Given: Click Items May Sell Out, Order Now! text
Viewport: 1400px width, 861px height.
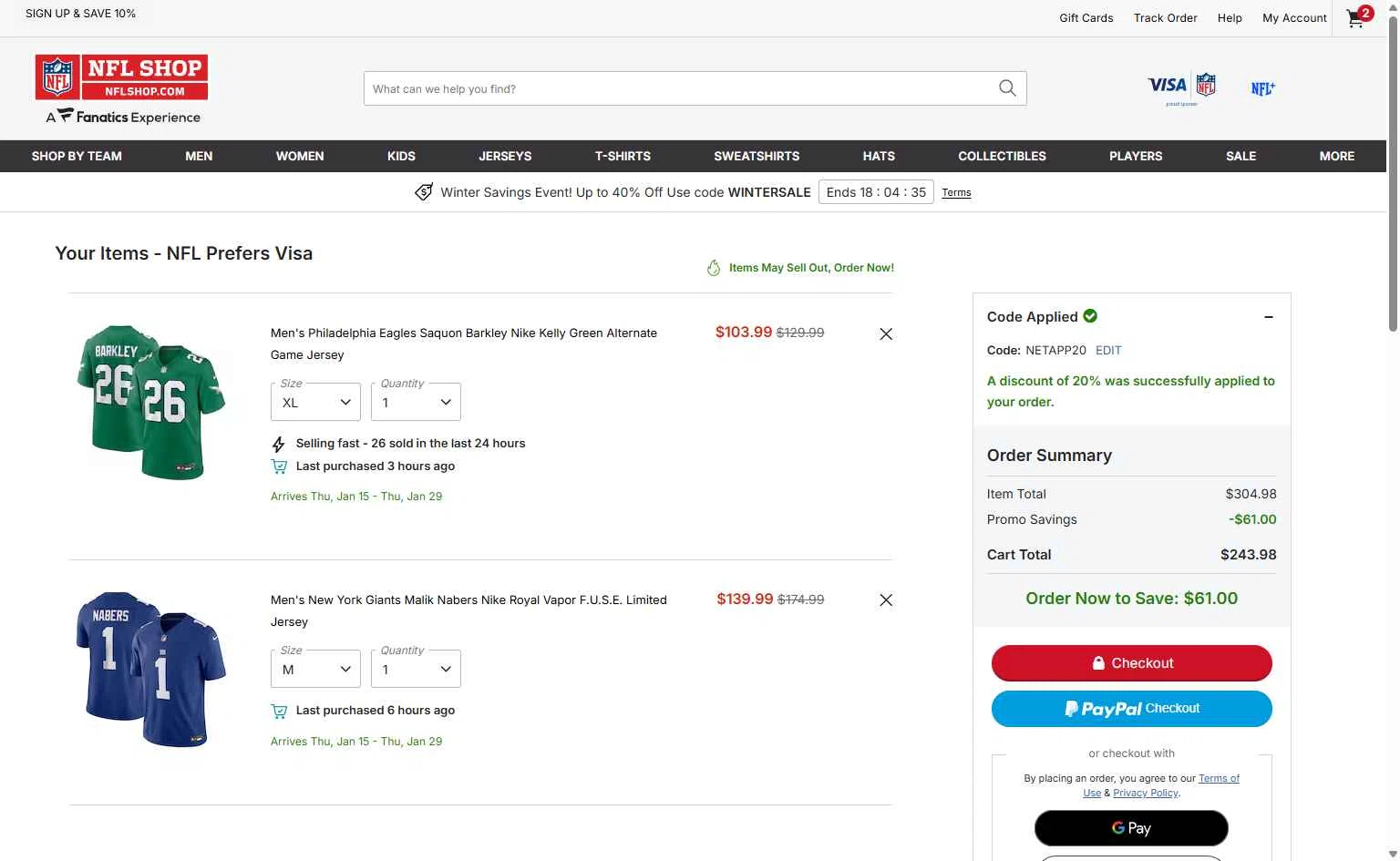Looking at the screenshot, I should 811,268.
